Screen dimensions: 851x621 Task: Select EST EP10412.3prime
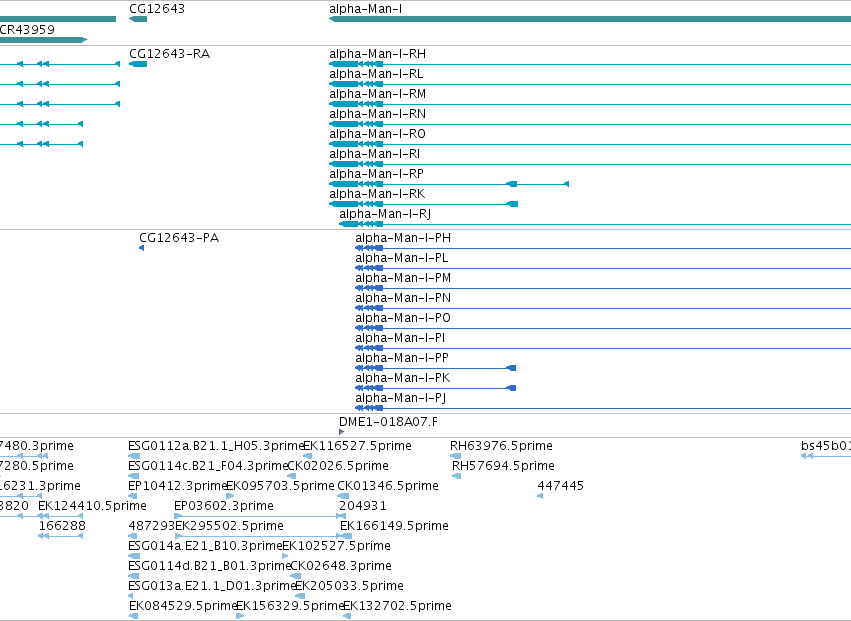point(177,486)
